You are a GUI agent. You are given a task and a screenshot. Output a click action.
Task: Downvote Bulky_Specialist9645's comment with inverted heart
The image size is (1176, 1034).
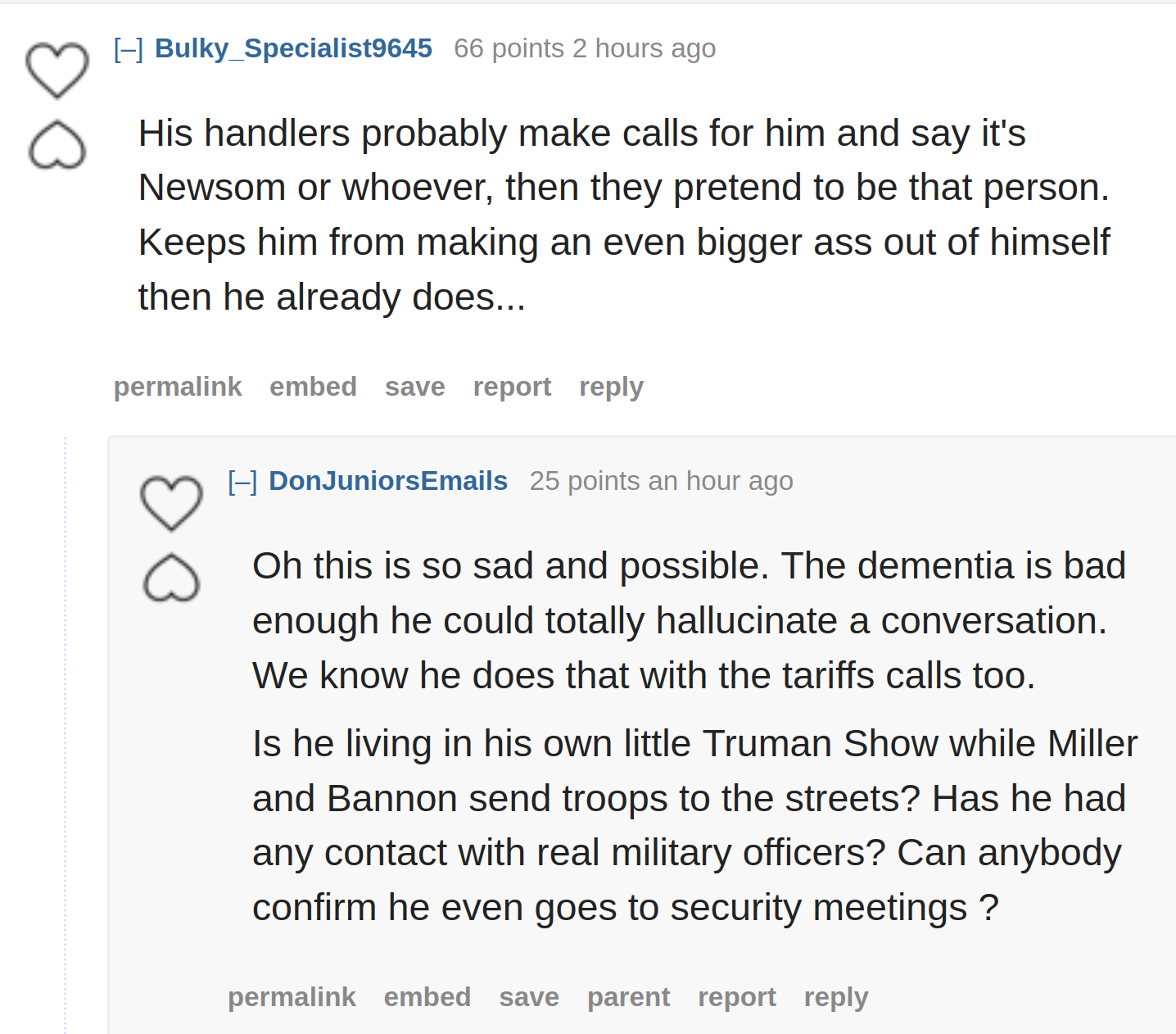point(57,146)
